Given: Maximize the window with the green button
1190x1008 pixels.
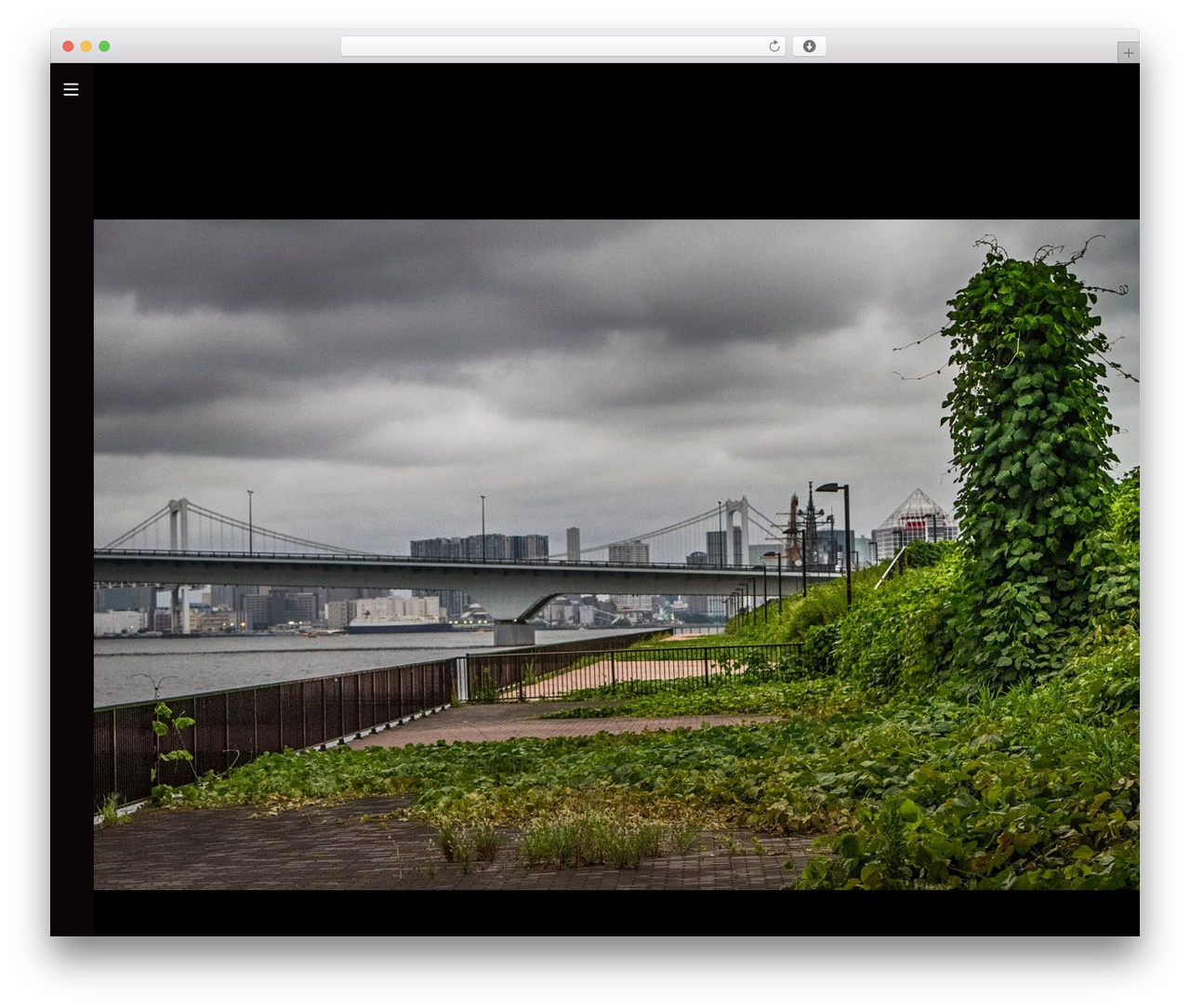Looking at the screenshot, I should [x=104, y=46].
